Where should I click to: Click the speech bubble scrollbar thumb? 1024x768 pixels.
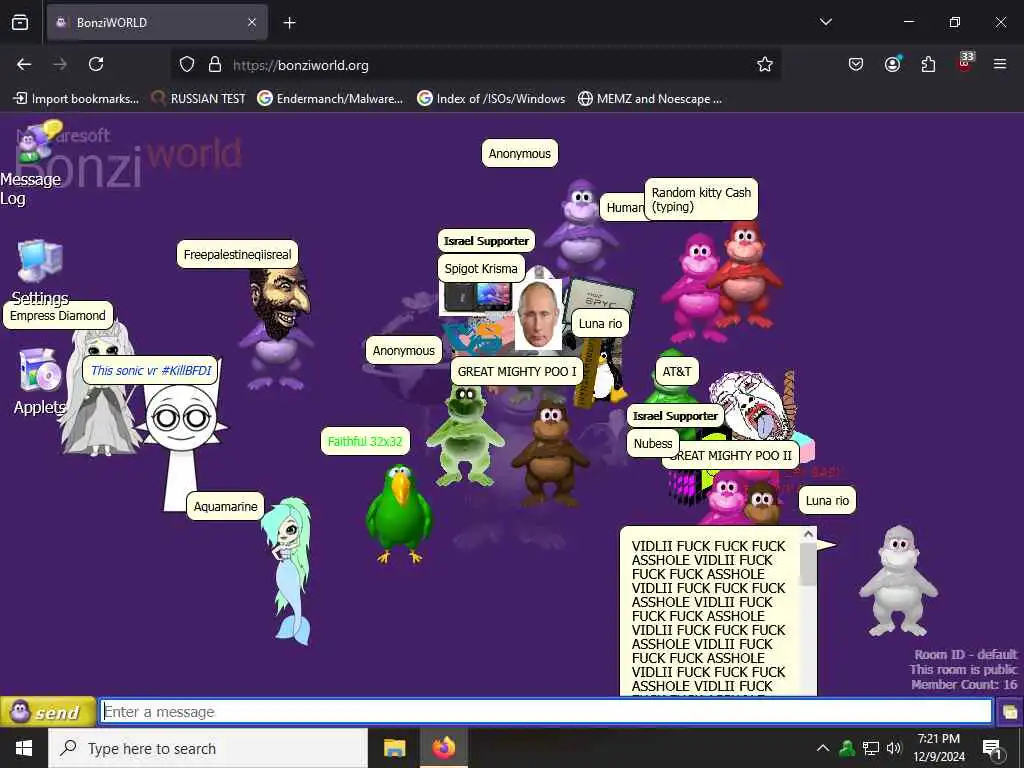[x=808, y=564]
